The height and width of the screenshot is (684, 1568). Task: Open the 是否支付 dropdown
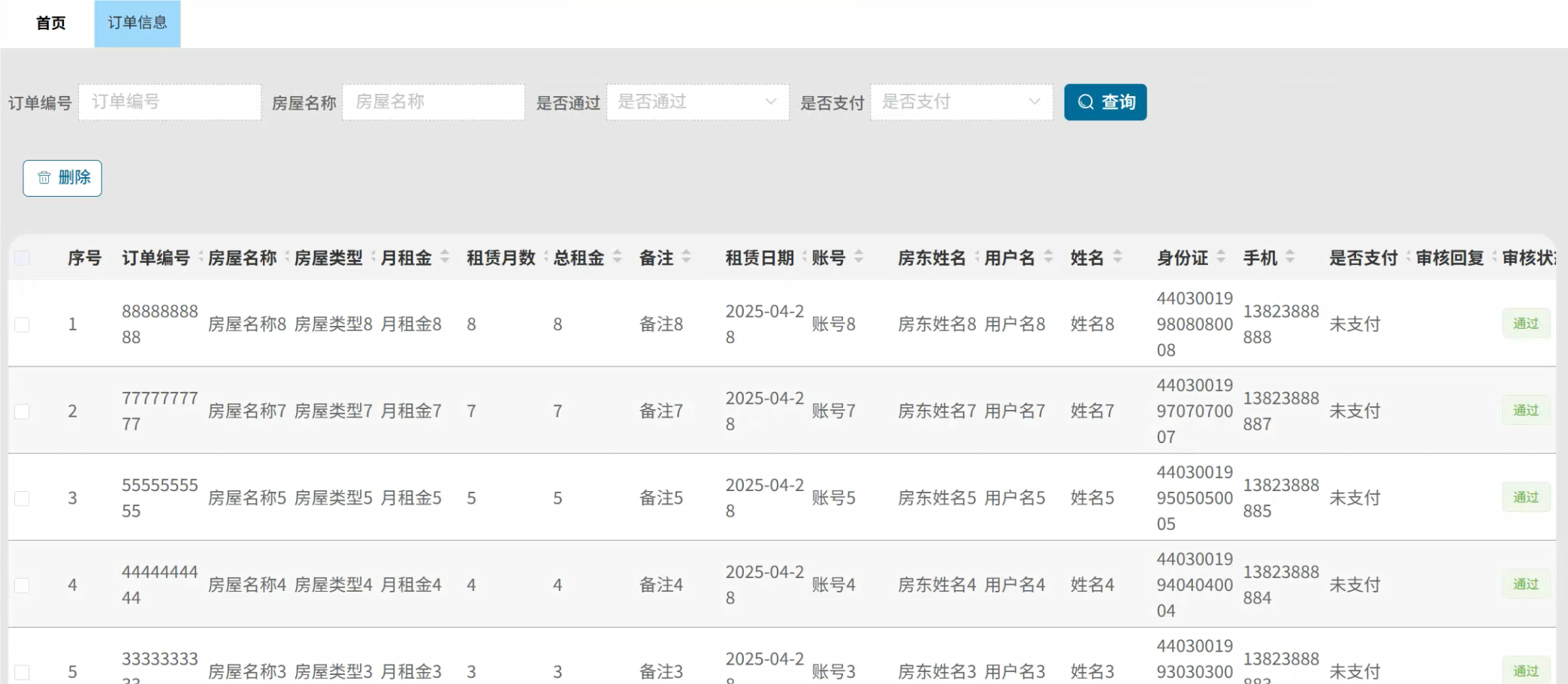[x=960, y=102]
